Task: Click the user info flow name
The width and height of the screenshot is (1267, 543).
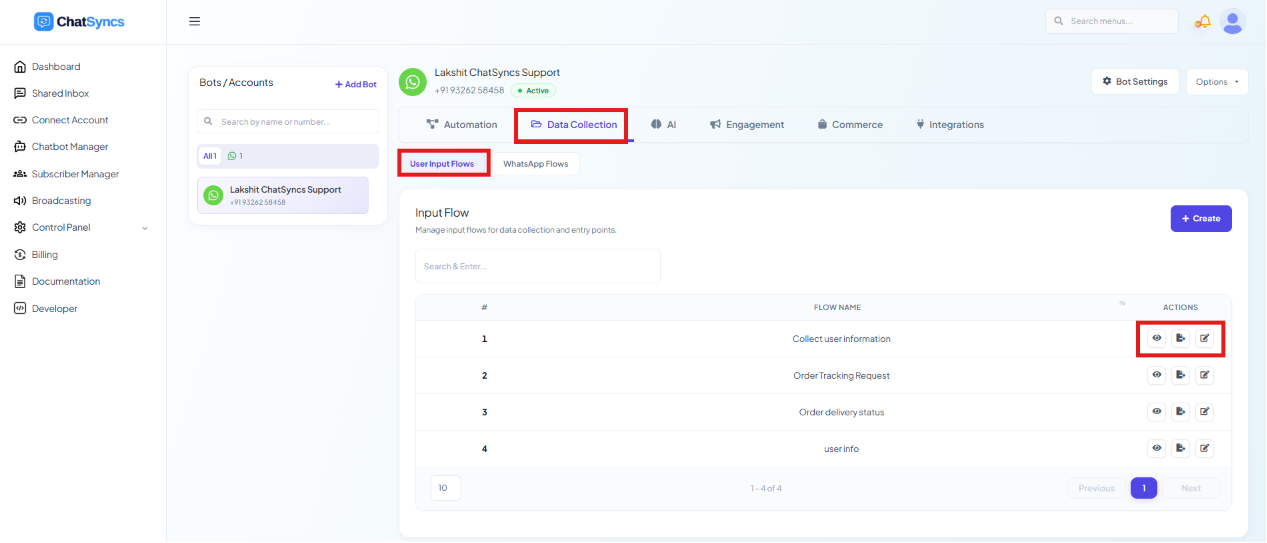Action: (841, 449)
